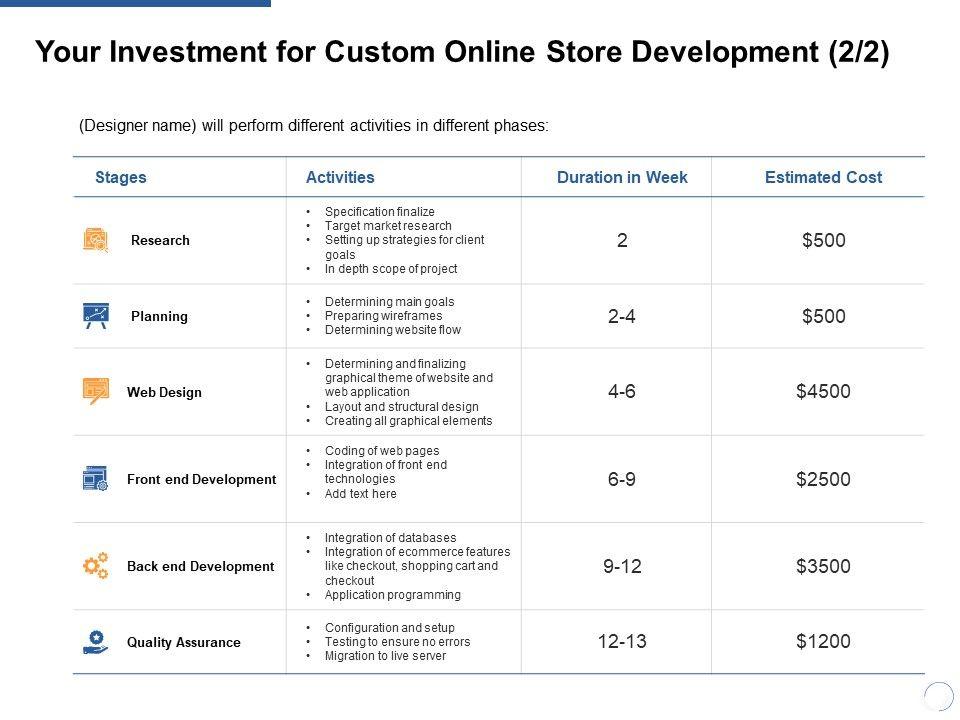Click the Back end Development gears icon
Image resolution: width=960 pixels, height=720 pixels.
click(96, 566)
